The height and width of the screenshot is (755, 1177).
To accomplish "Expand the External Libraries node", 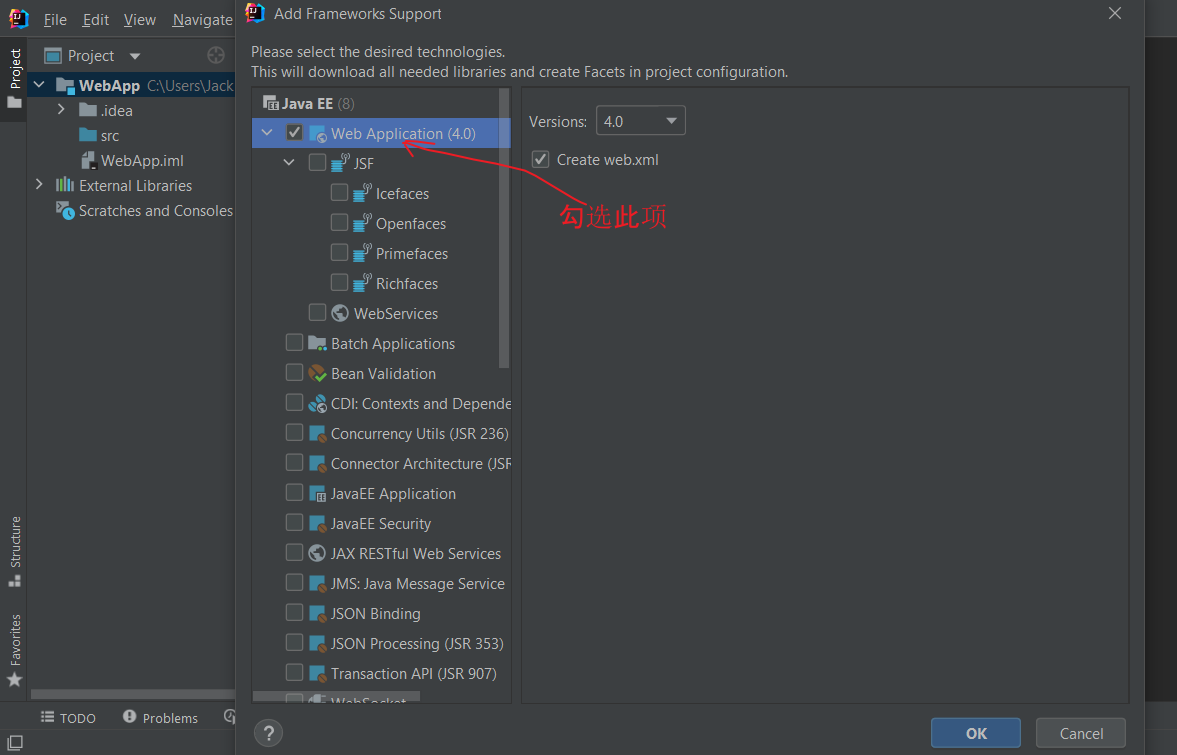I will coord(39,185).
